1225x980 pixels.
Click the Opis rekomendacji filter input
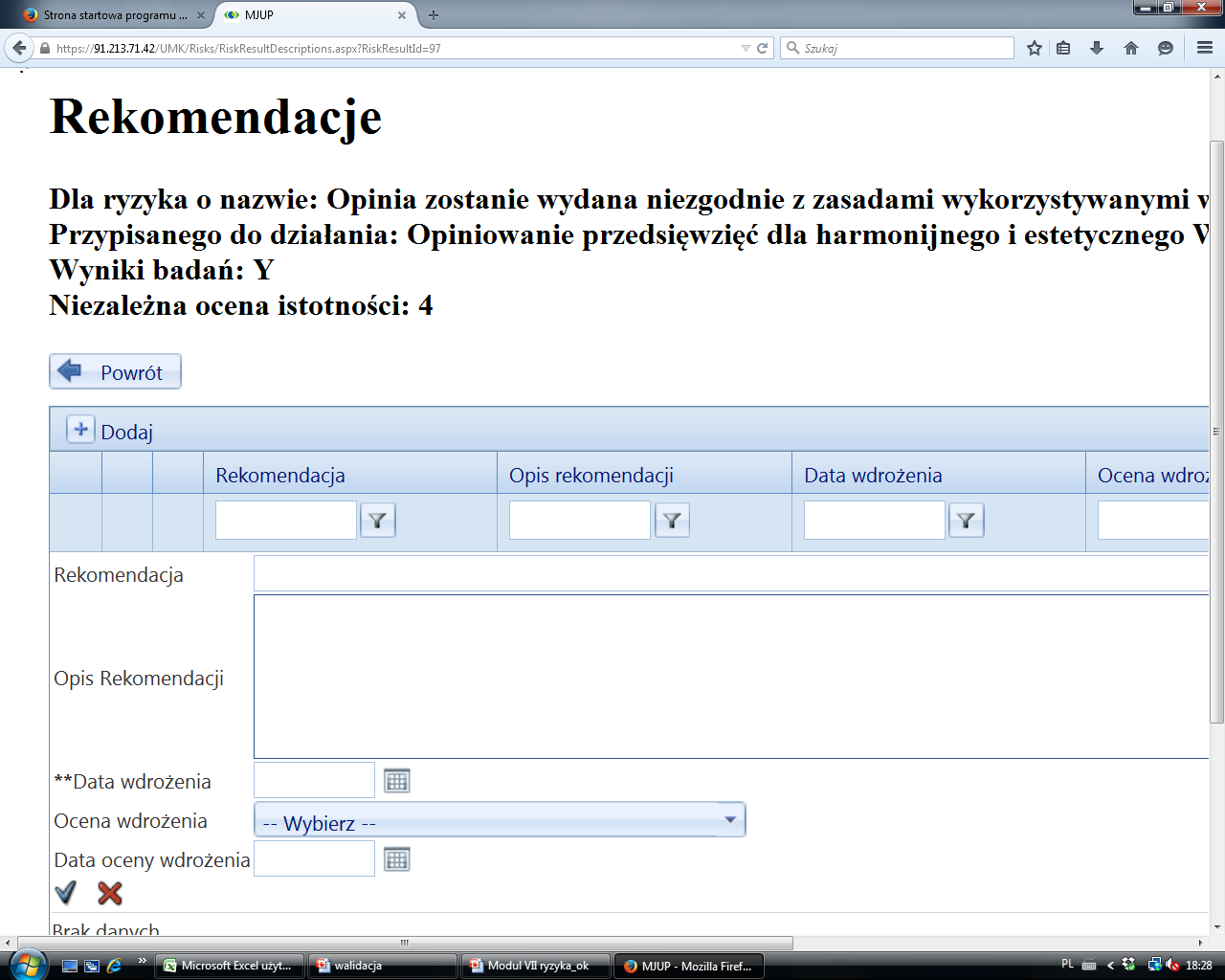[x=580, y=521]
